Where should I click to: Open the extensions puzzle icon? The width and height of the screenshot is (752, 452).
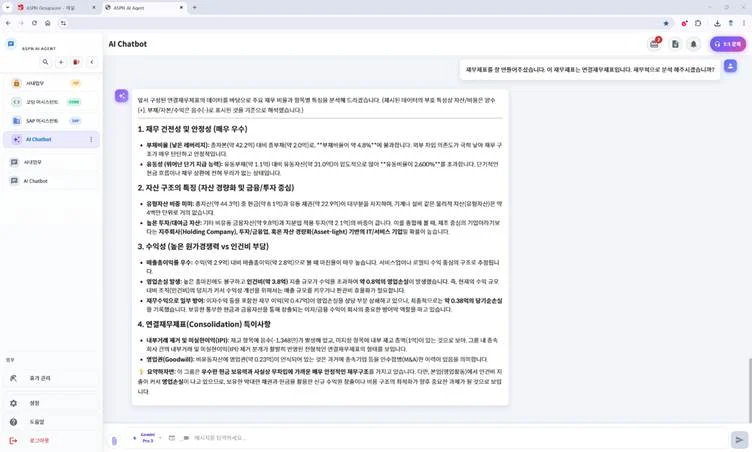coord(698,23)
